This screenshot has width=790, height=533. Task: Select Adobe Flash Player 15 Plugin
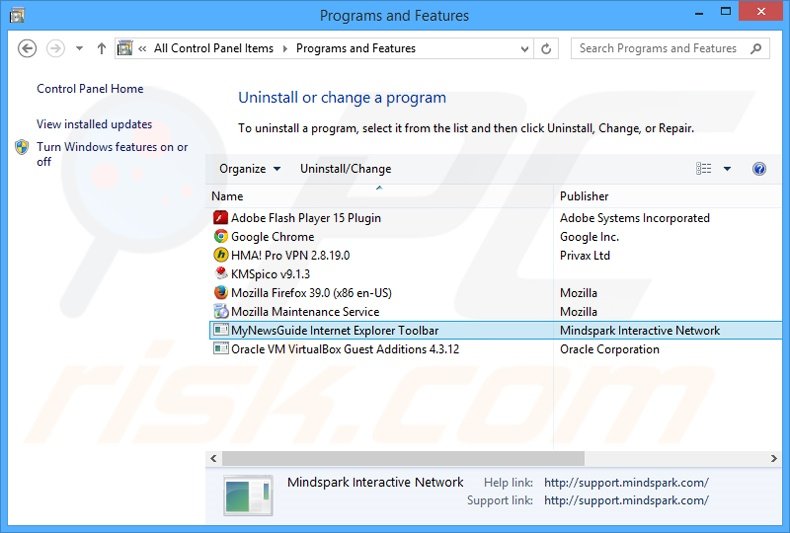coord(306,218)
